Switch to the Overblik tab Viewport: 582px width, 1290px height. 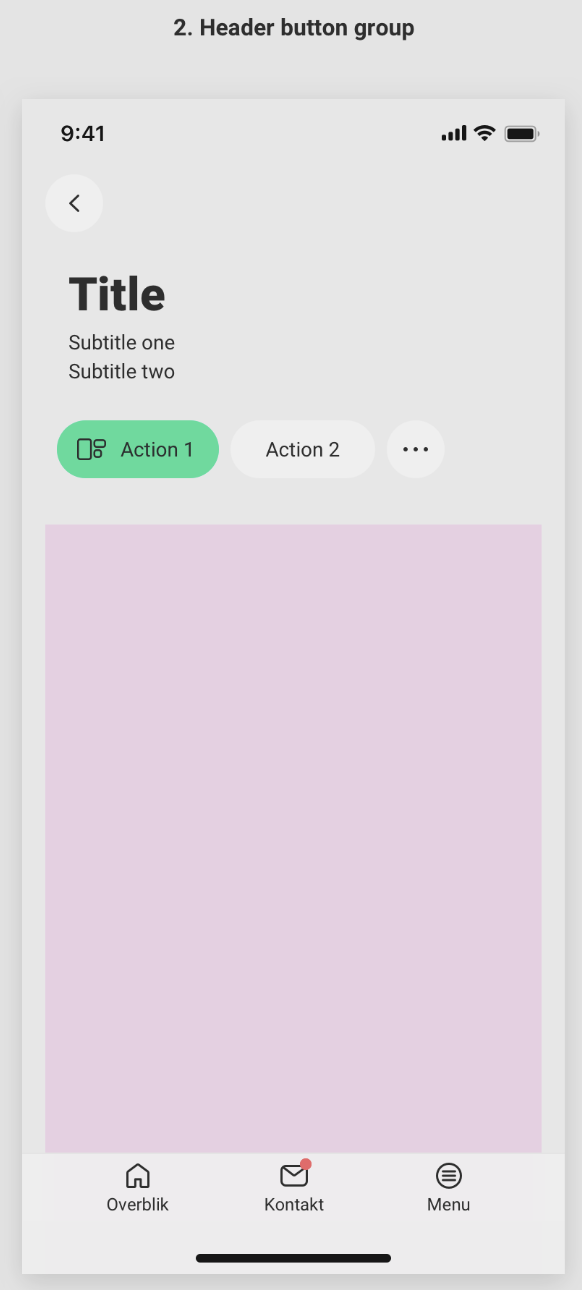point(137,1188)
